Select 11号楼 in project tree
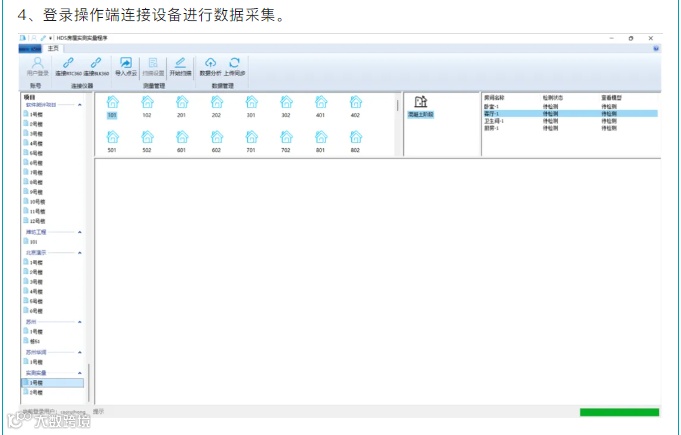Viewport: 681px width, 435px height. [x=34, y=211]
